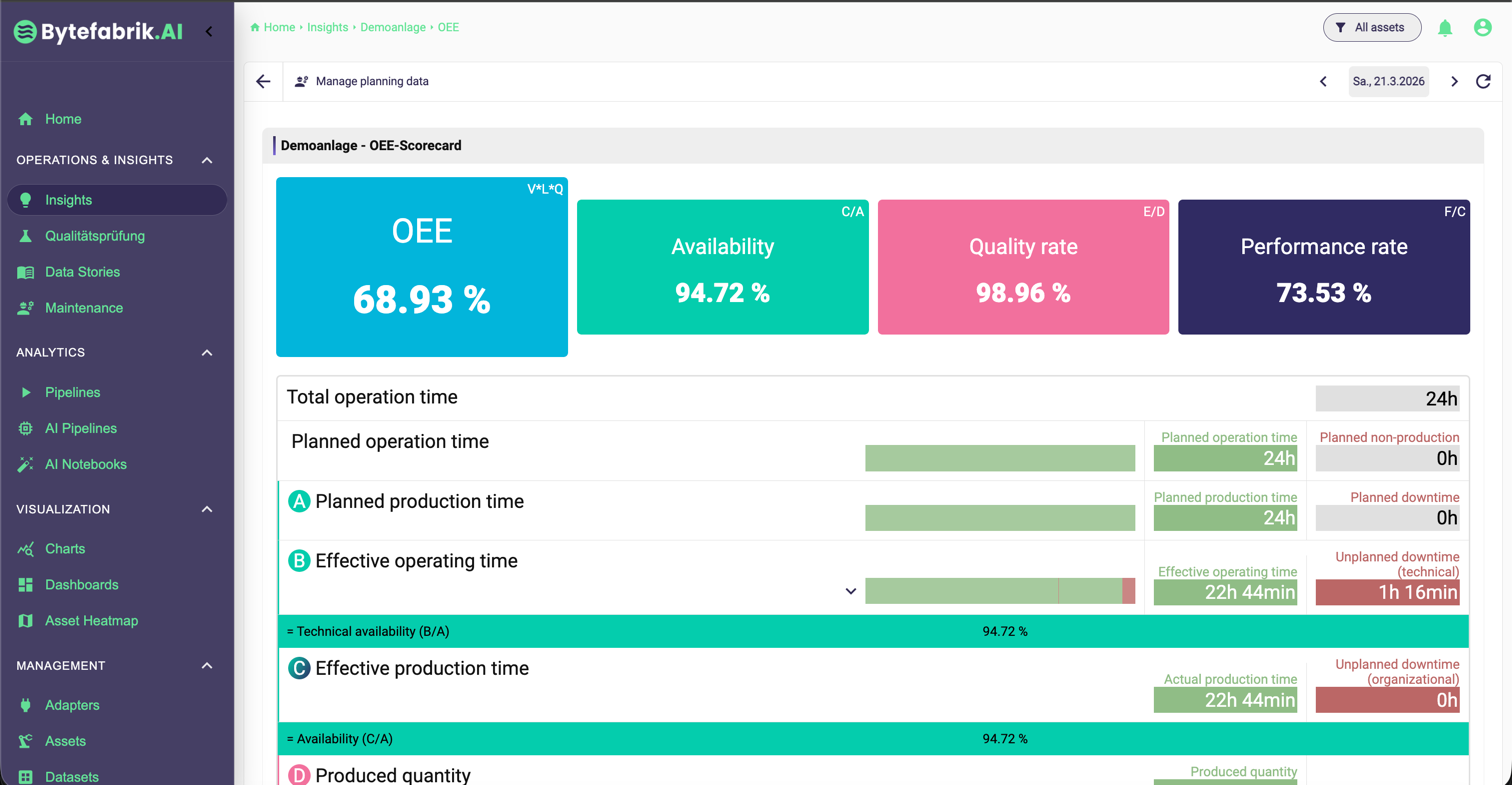Expand the Effective operating time details chevron
This screenshot has width=1512, height=785.
click(851, 591)
